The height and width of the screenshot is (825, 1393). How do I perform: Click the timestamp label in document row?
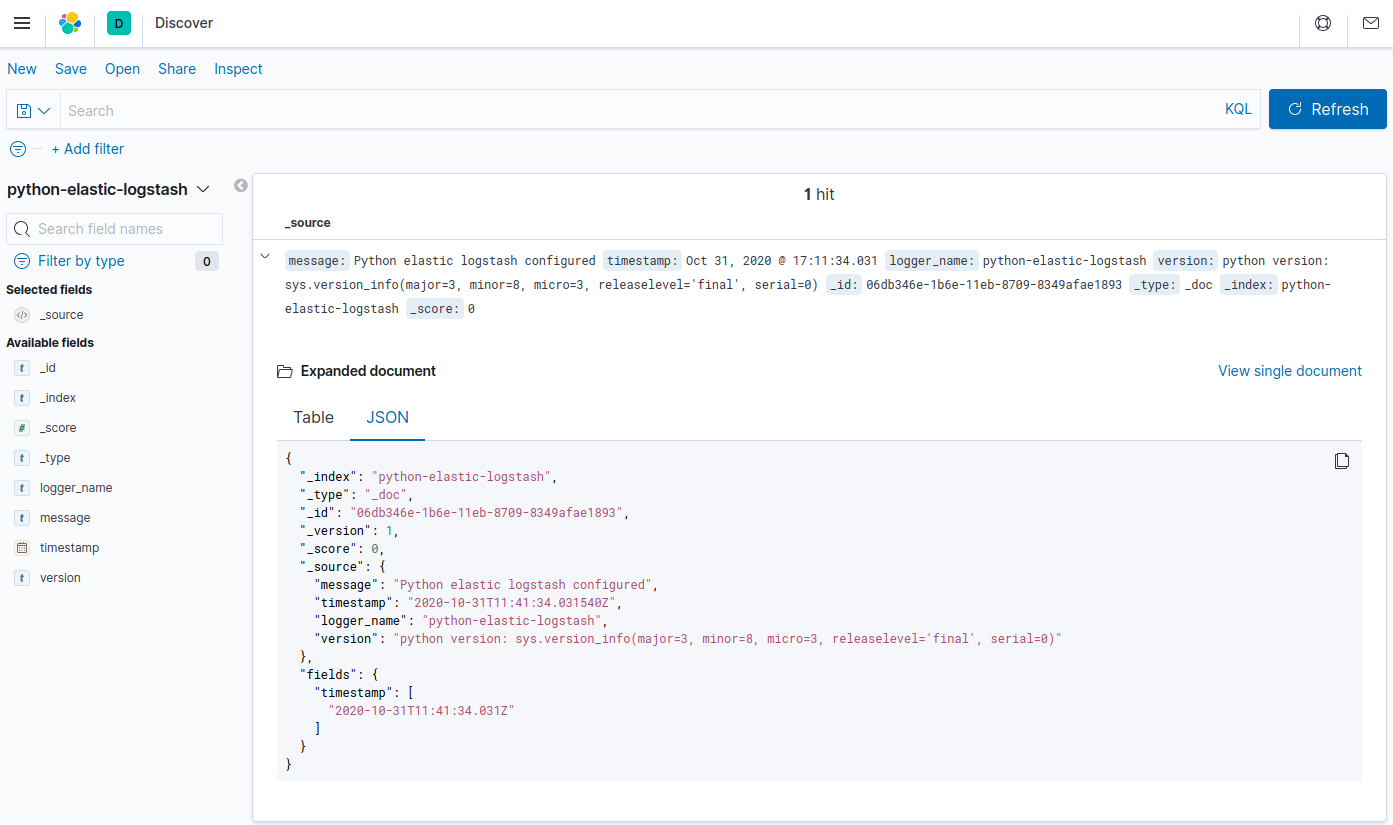pyautogui.click(x=642, y=261)
